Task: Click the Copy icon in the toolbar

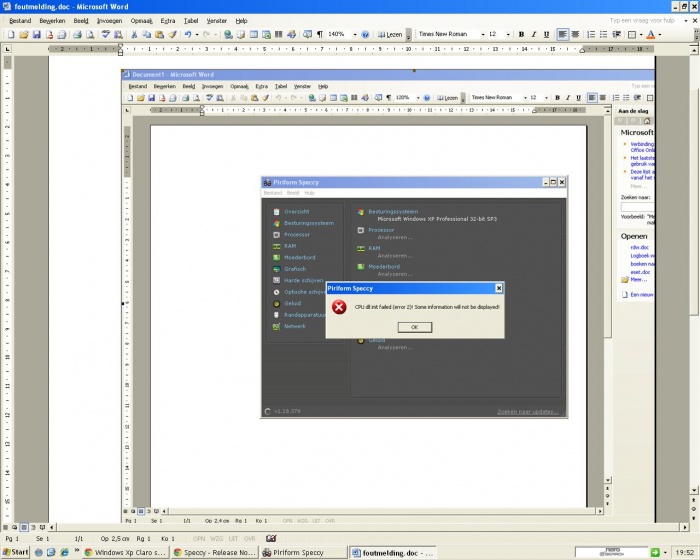Action: click(x=146, y=34)
